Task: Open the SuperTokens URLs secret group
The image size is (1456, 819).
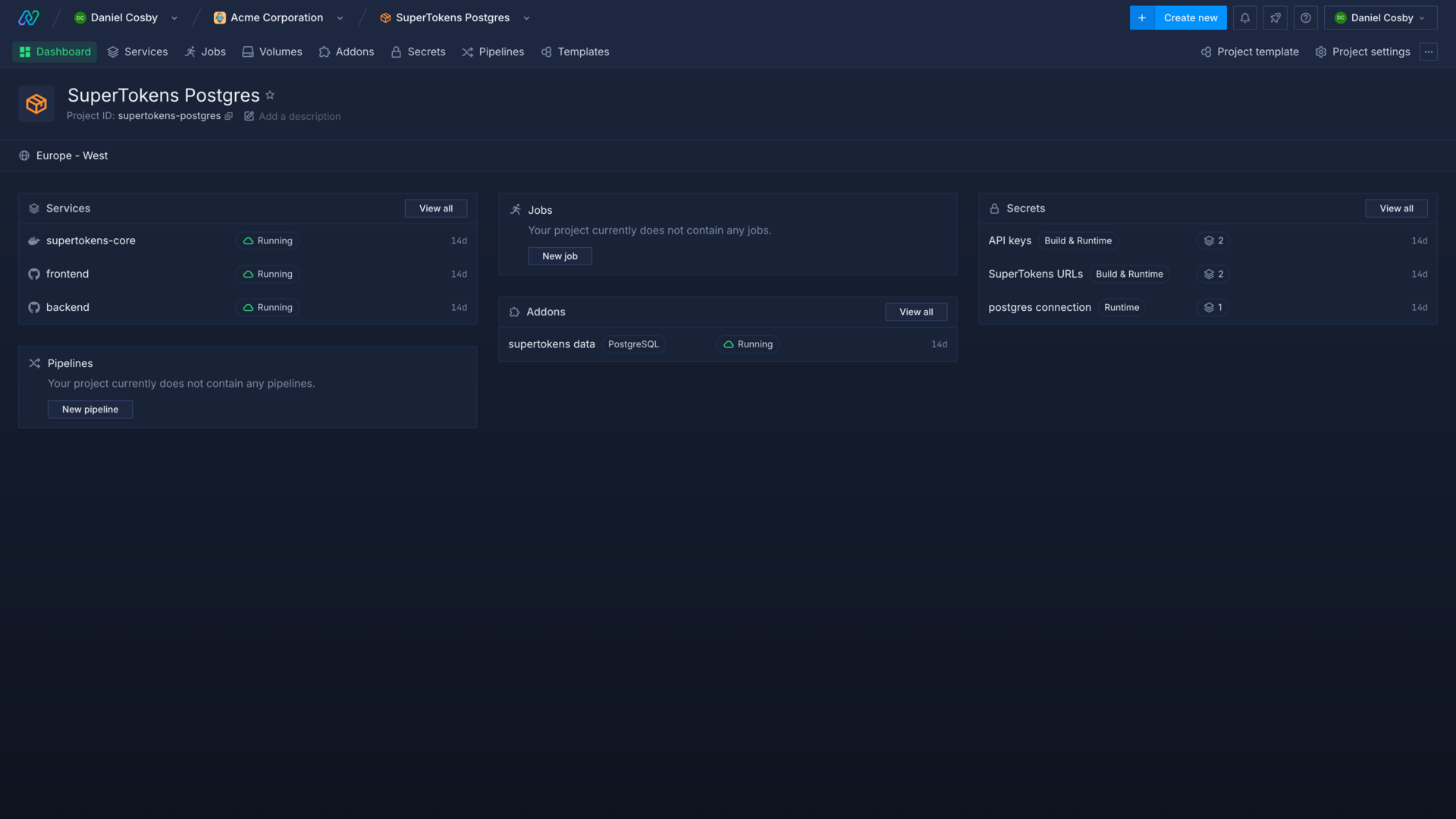Action: pos(1207,275)
